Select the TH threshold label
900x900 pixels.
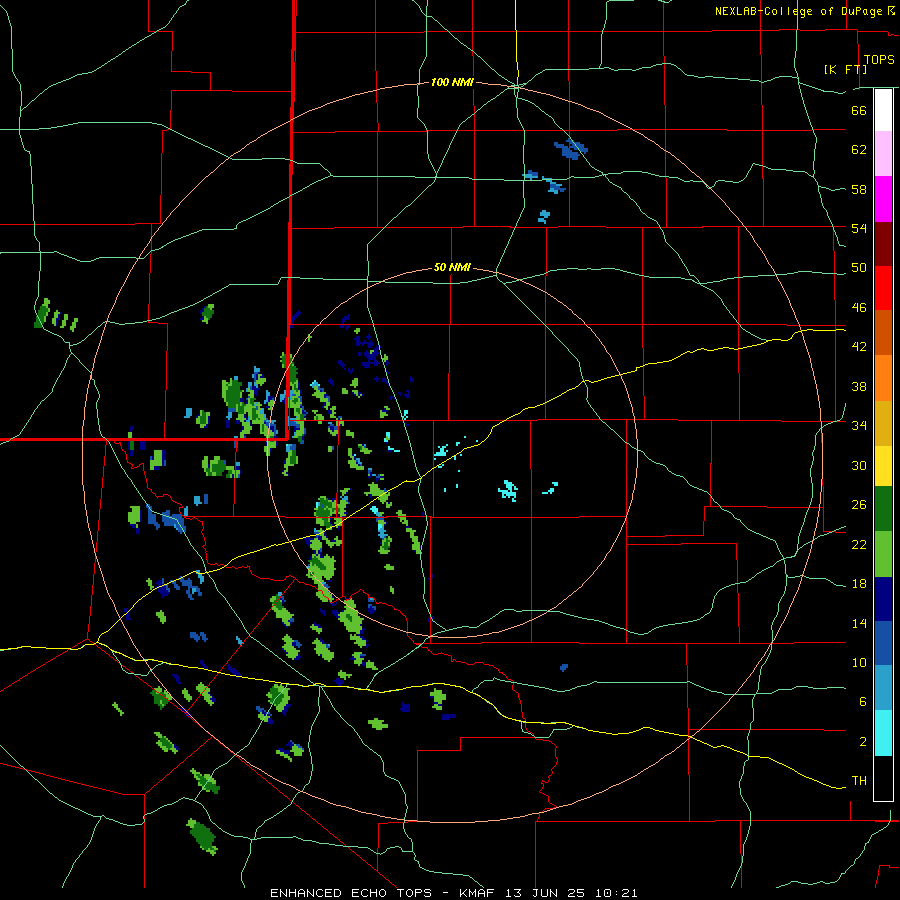coord(859,781)
